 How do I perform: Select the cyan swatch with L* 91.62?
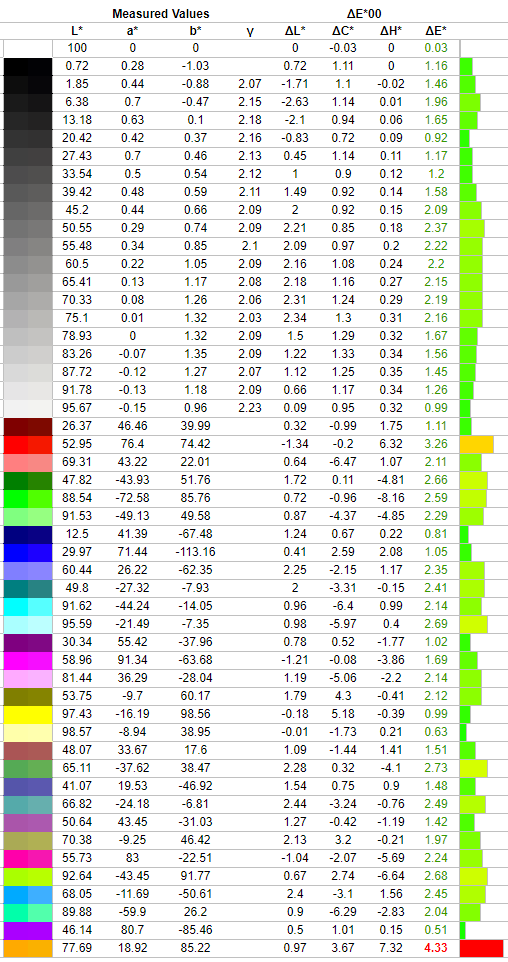tap(28, 606)
